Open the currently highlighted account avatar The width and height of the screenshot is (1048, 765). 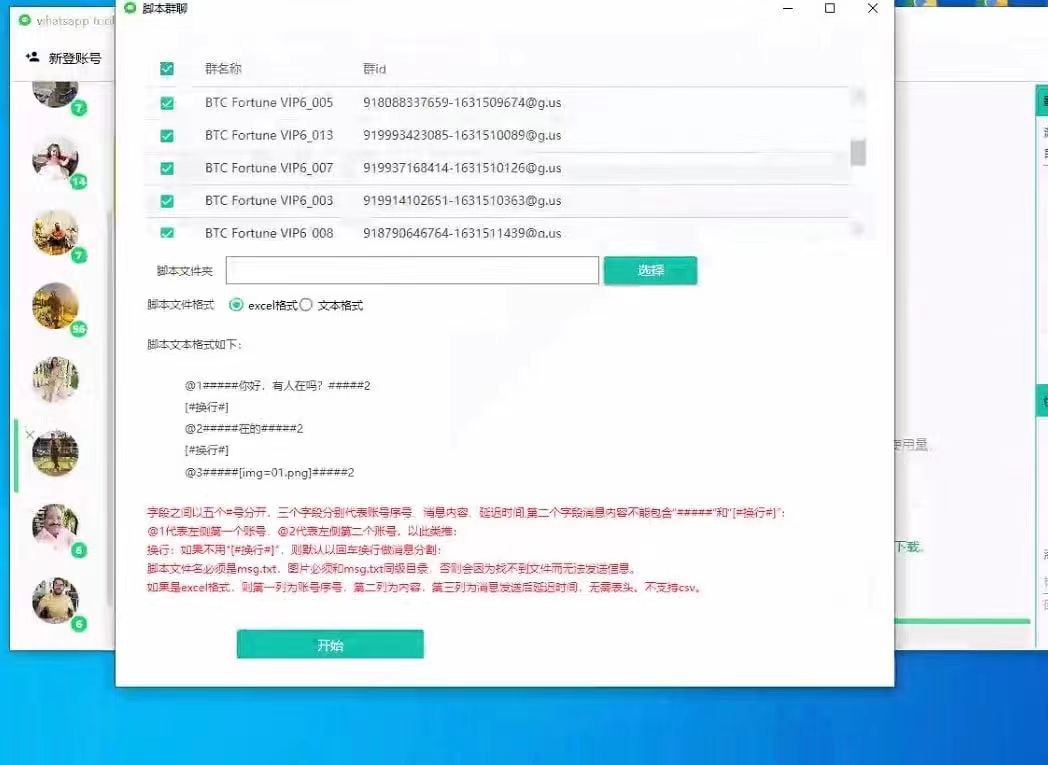click(x=55, y=453)
